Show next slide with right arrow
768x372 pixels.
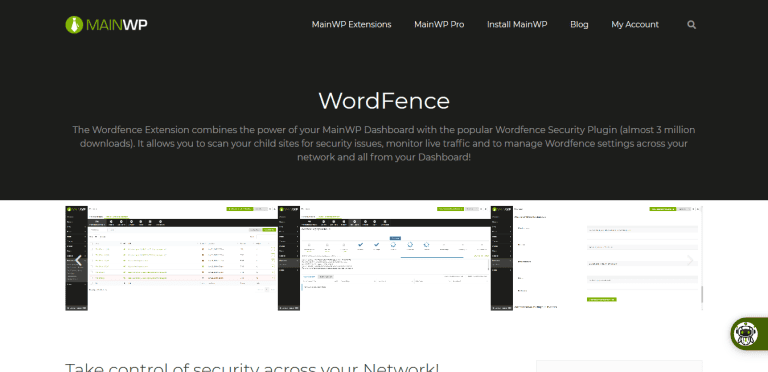click(x=690, y=260)
